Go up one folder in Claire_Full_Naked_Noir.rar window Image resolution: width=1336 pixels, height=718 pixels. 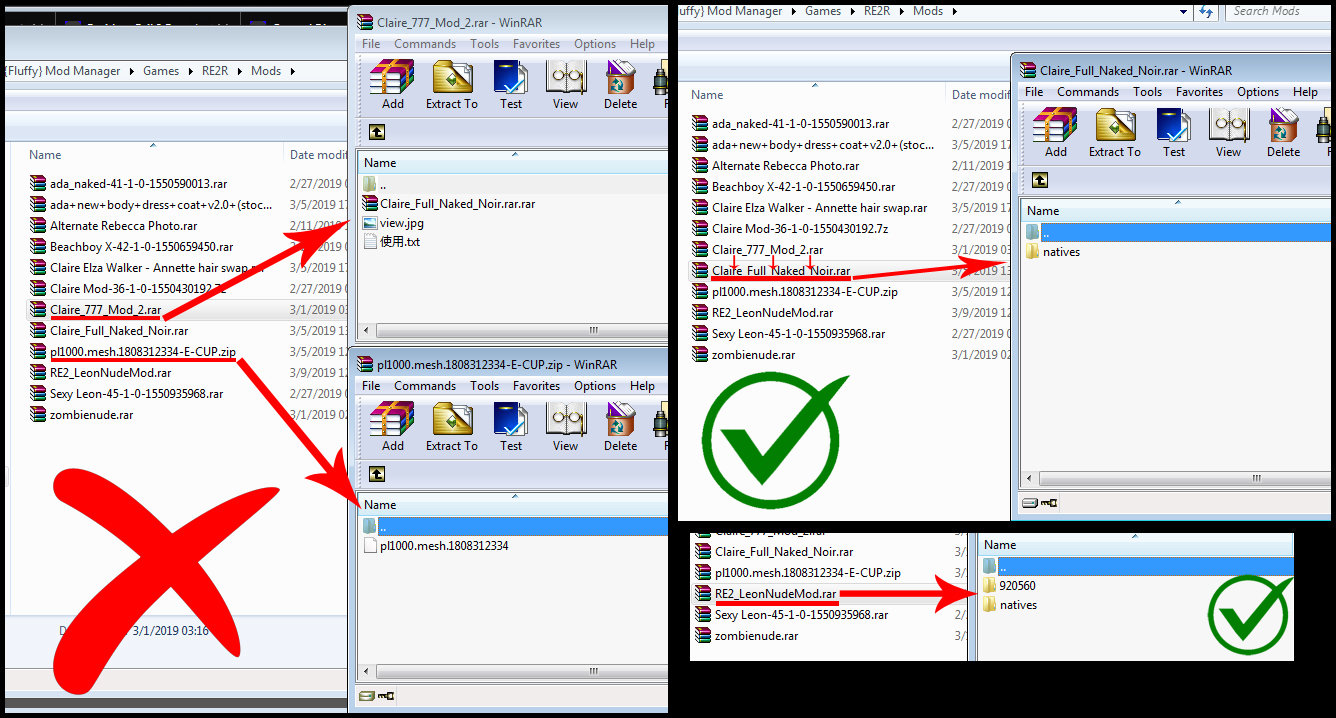tap(1039, 179)
